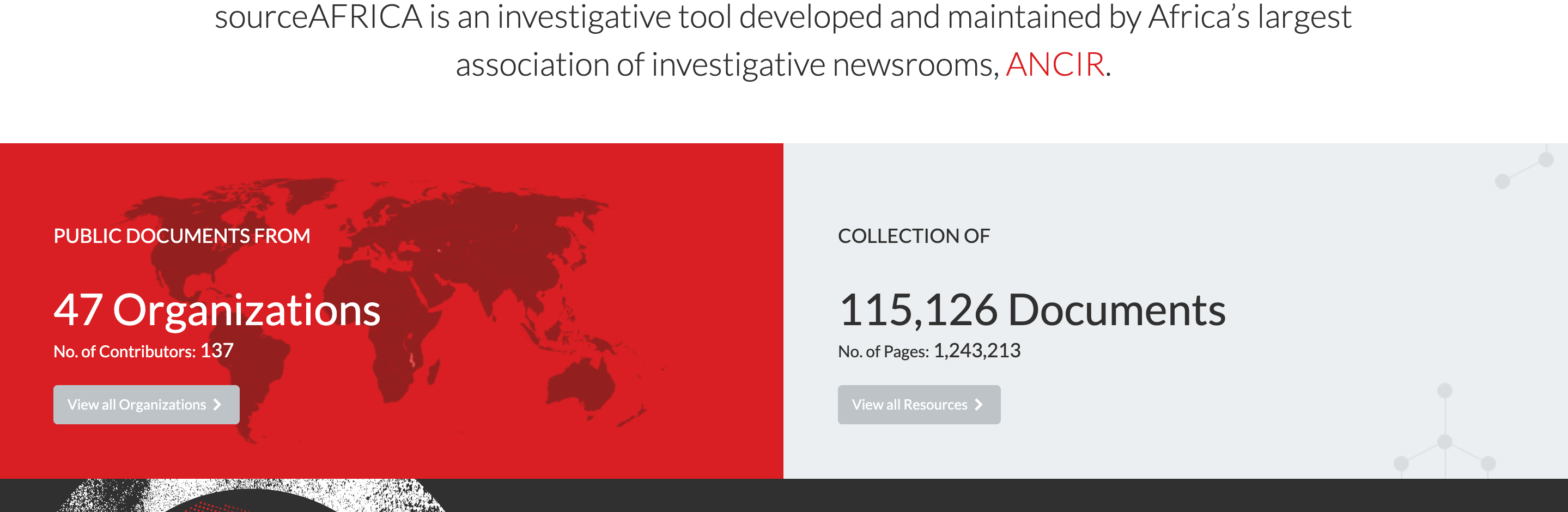Click the COLLECTION OF label
This screenshot has height=512, width=1568.
(x=913, y=236)
